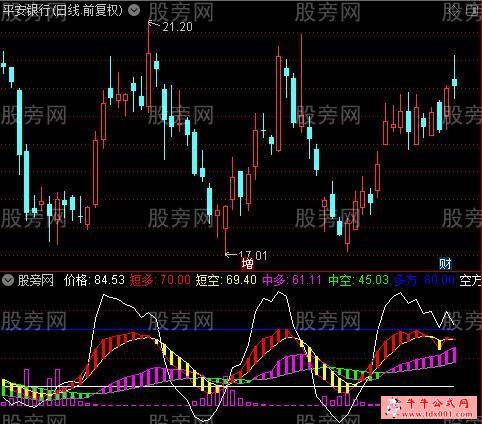Click the 价格: 84.53 value
Screen dimensions: 482x424
click(94, 280)
